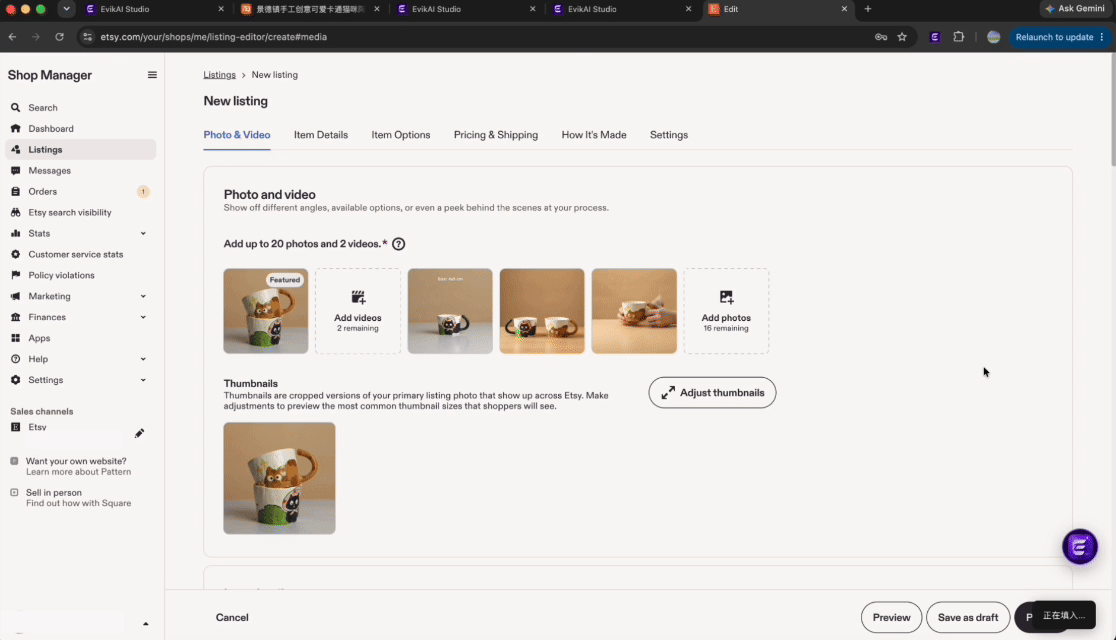
Task: Expand the Stats submenu chevron
Action: click(143, 234)
